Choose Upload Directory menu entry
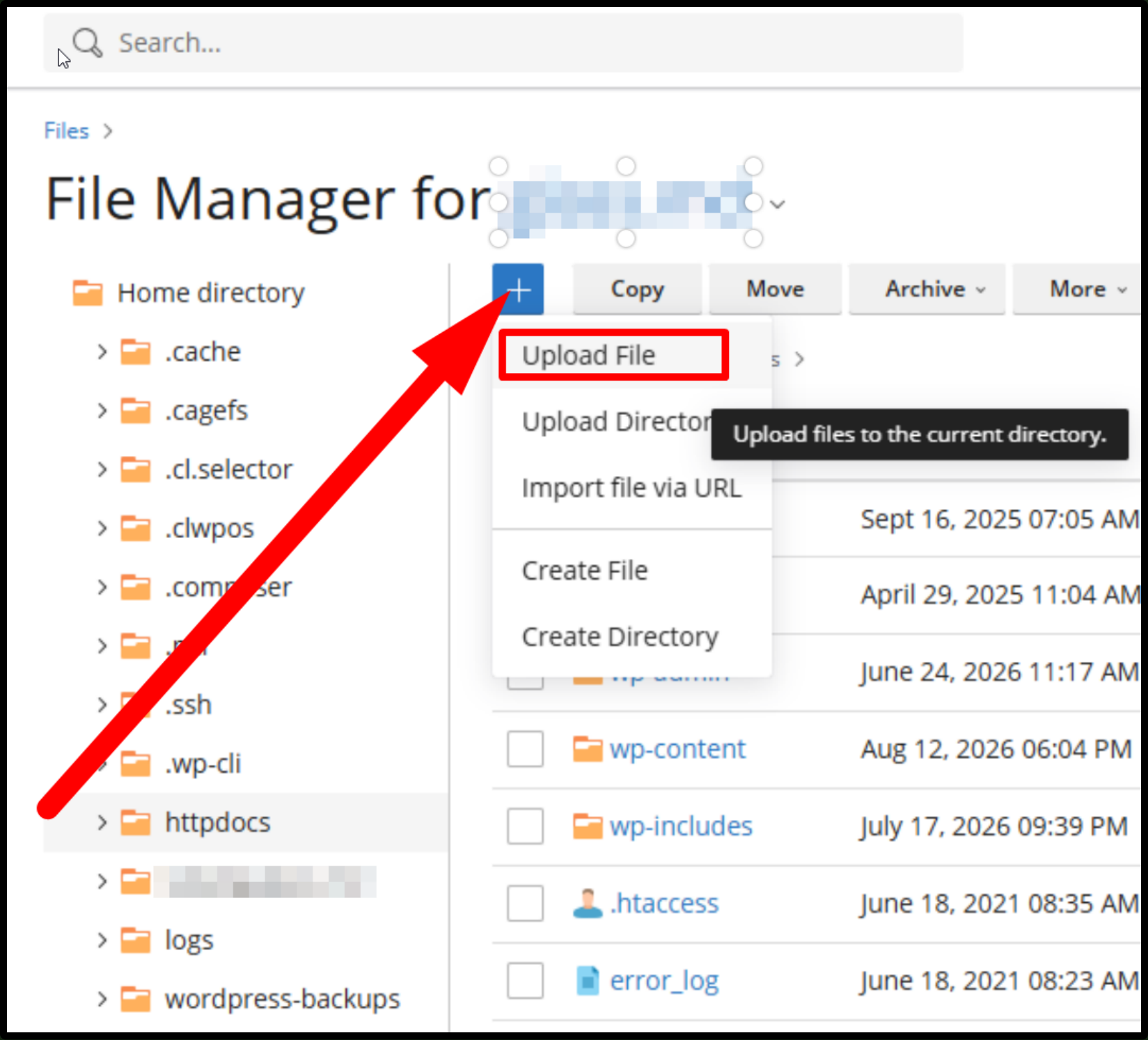Screen dimensions: 1148x1040 tap(602, 422)
